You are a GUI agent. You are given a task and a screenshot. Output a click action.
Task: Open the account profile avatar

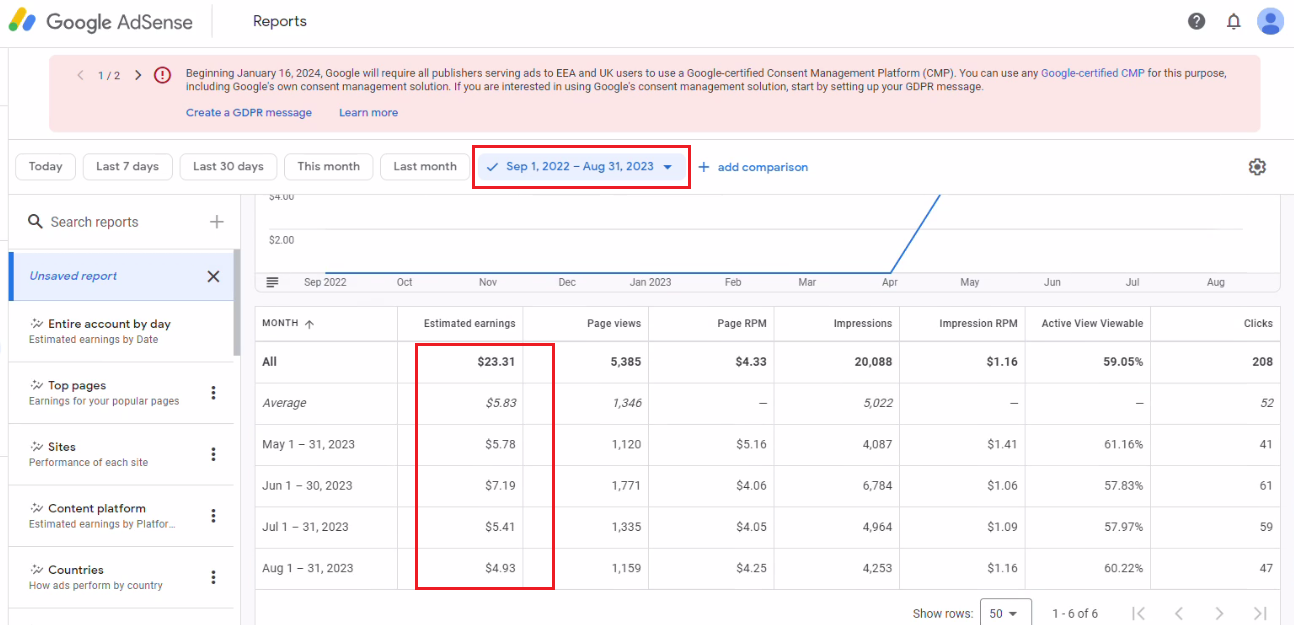pos(1270,21)
